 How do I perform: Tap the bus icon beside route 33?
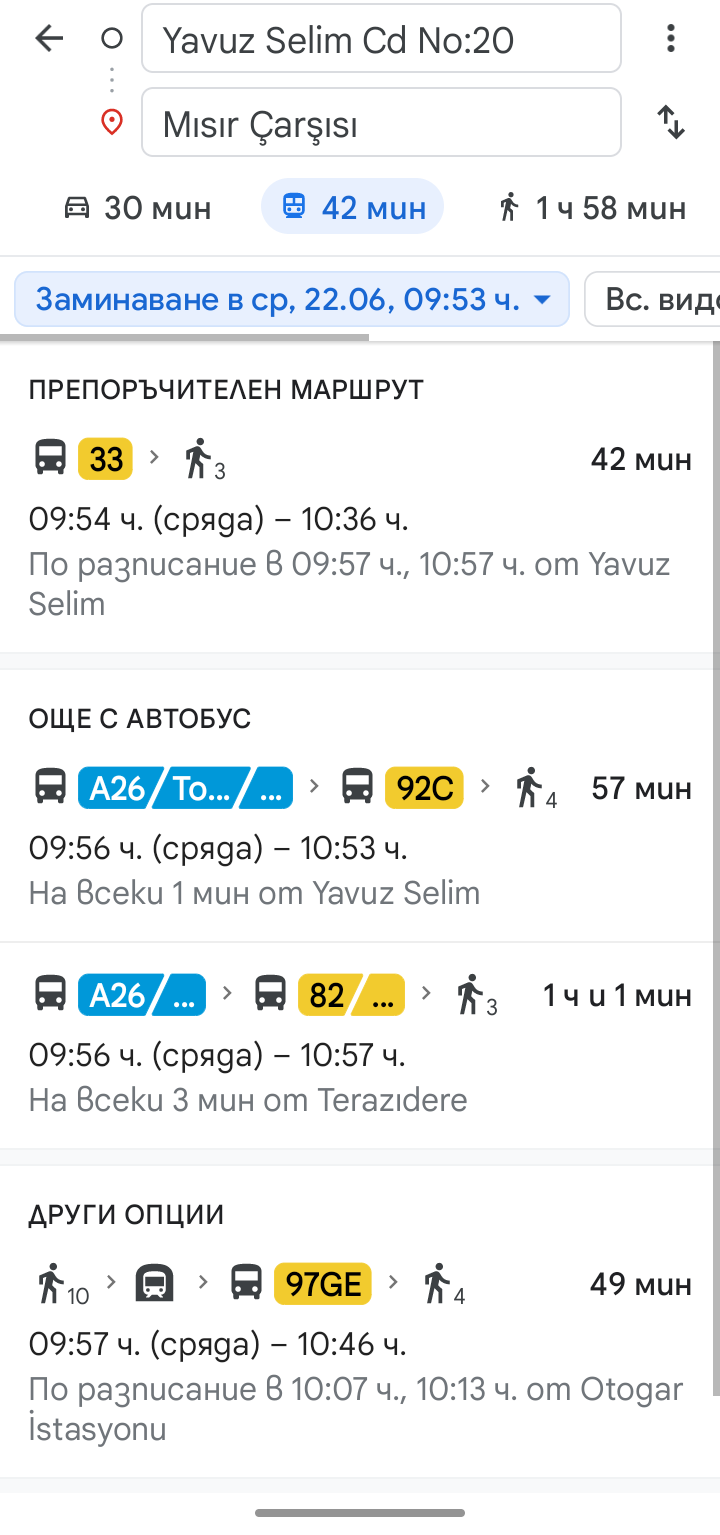[x=50, y=459]
